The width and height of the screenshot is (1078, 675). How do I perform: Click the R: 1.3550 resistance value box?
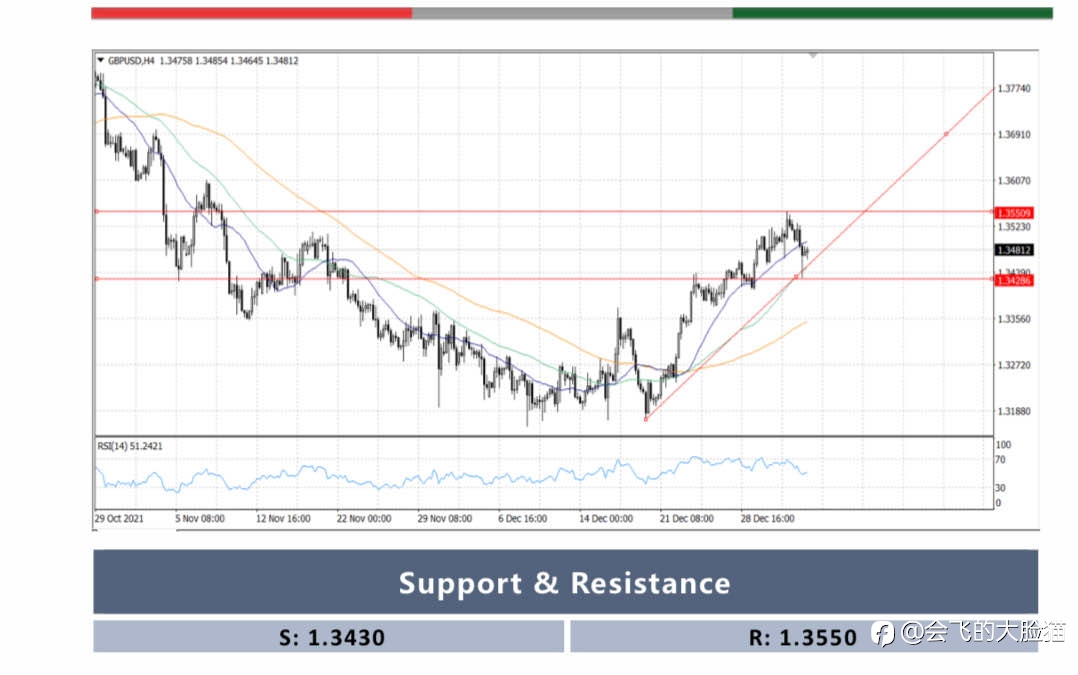804,637
